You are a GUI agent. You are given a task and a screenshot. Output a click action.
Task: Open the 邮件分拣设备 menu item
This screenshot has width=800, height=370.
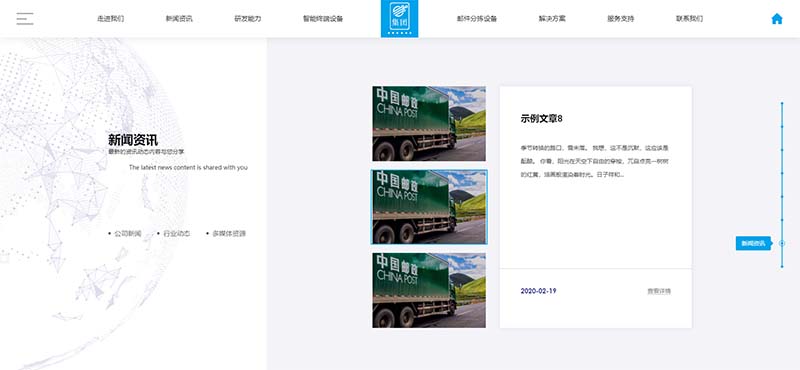click(x=477, y=19)
